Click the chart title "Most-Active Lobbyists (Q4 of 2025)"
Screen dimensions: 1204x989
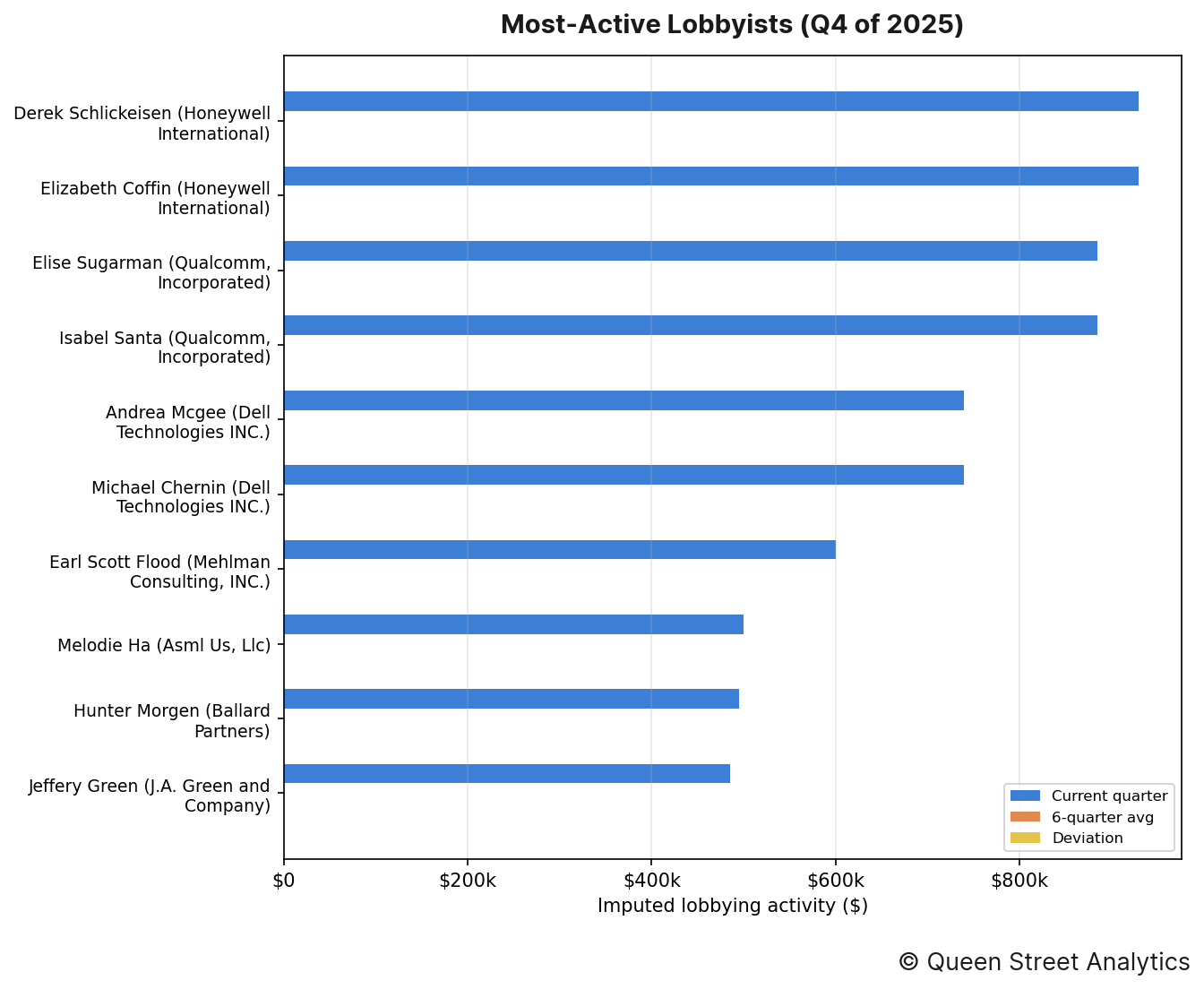tap(732, 24)
